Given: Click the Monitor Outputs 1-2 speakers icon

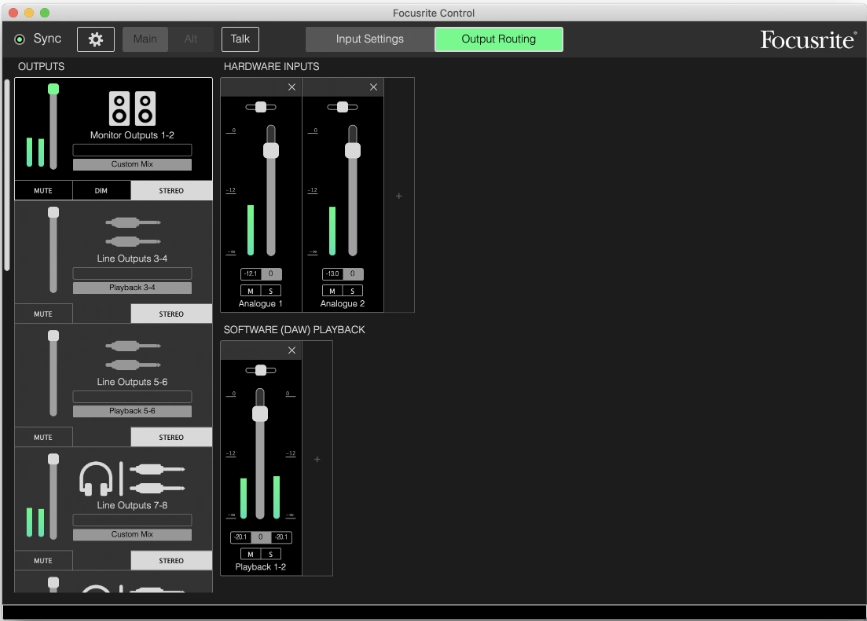Looking at the screenshot, I should point(132,108).
